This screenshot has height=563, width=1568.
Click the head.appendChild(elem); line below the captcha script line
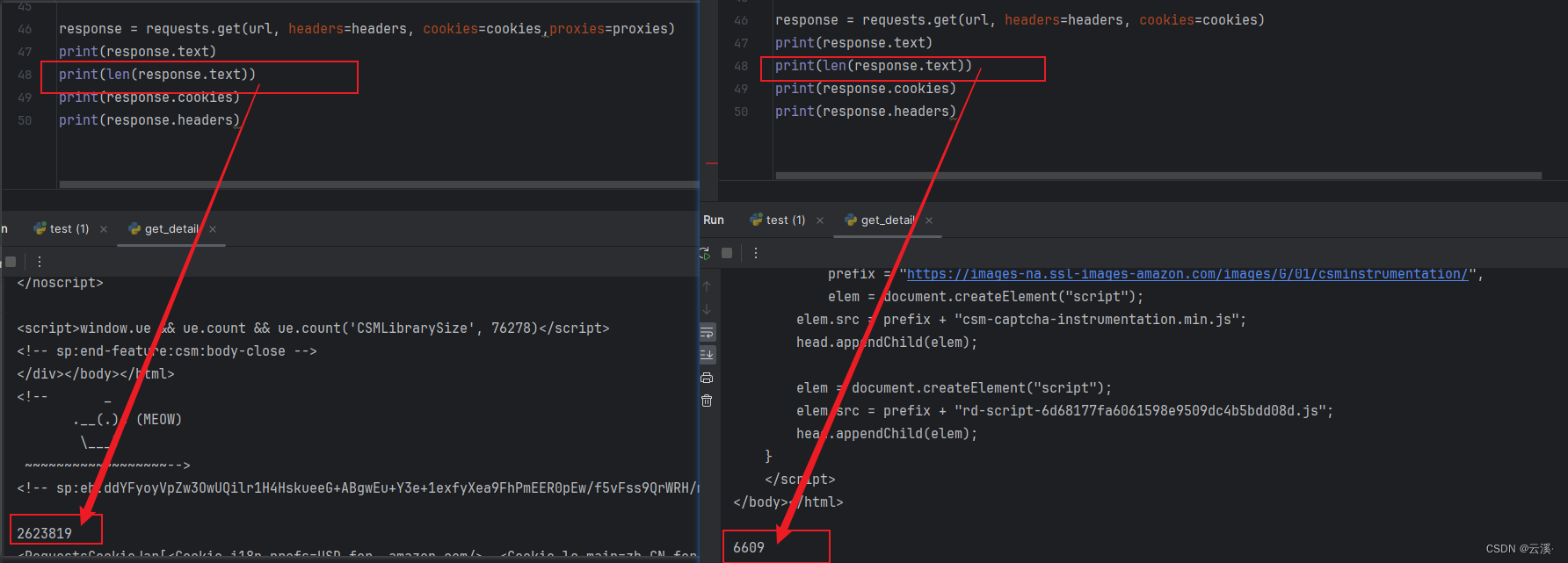(x=887, y=343)
